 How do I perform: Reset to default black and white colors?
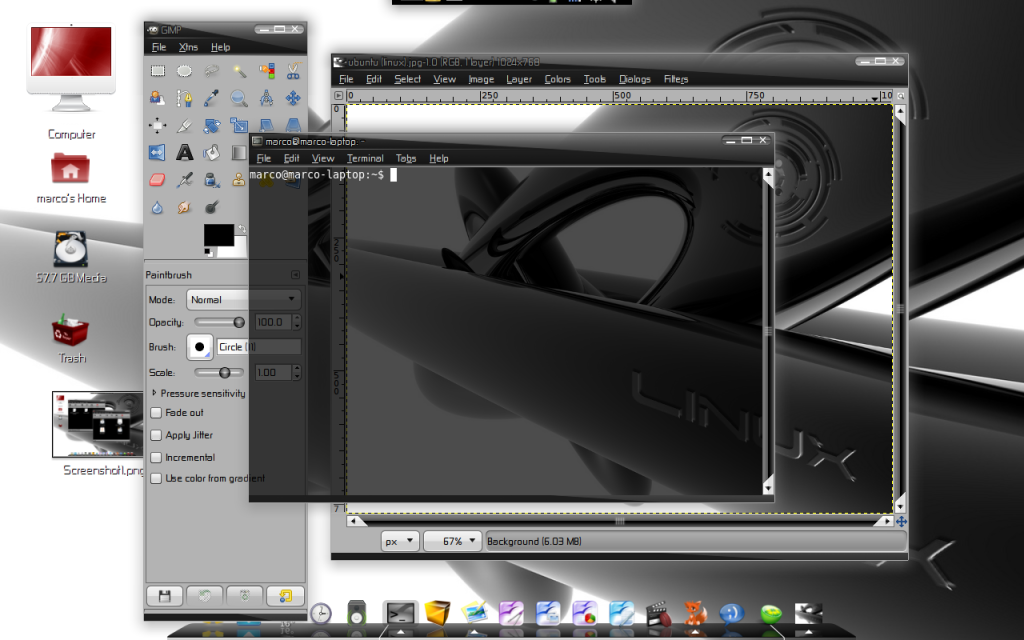click(x=208, y=251)
